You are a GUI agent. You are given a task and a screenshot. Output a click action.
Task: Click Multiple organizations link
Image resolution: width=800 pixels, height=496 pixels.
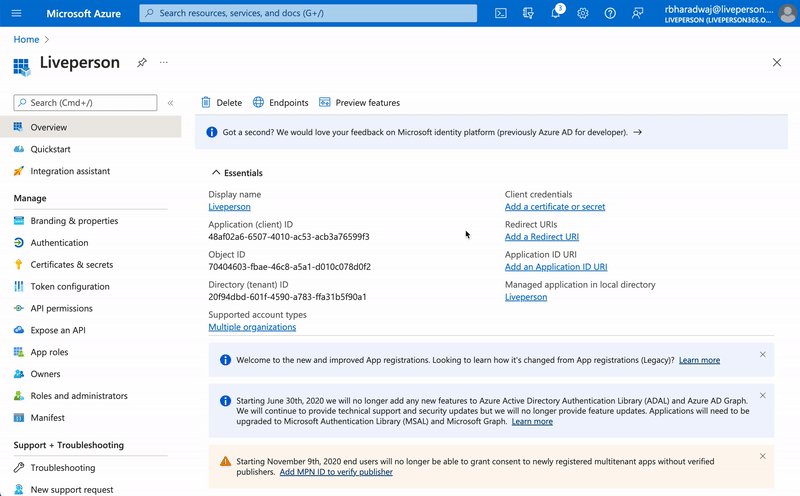tap(252, 327)
